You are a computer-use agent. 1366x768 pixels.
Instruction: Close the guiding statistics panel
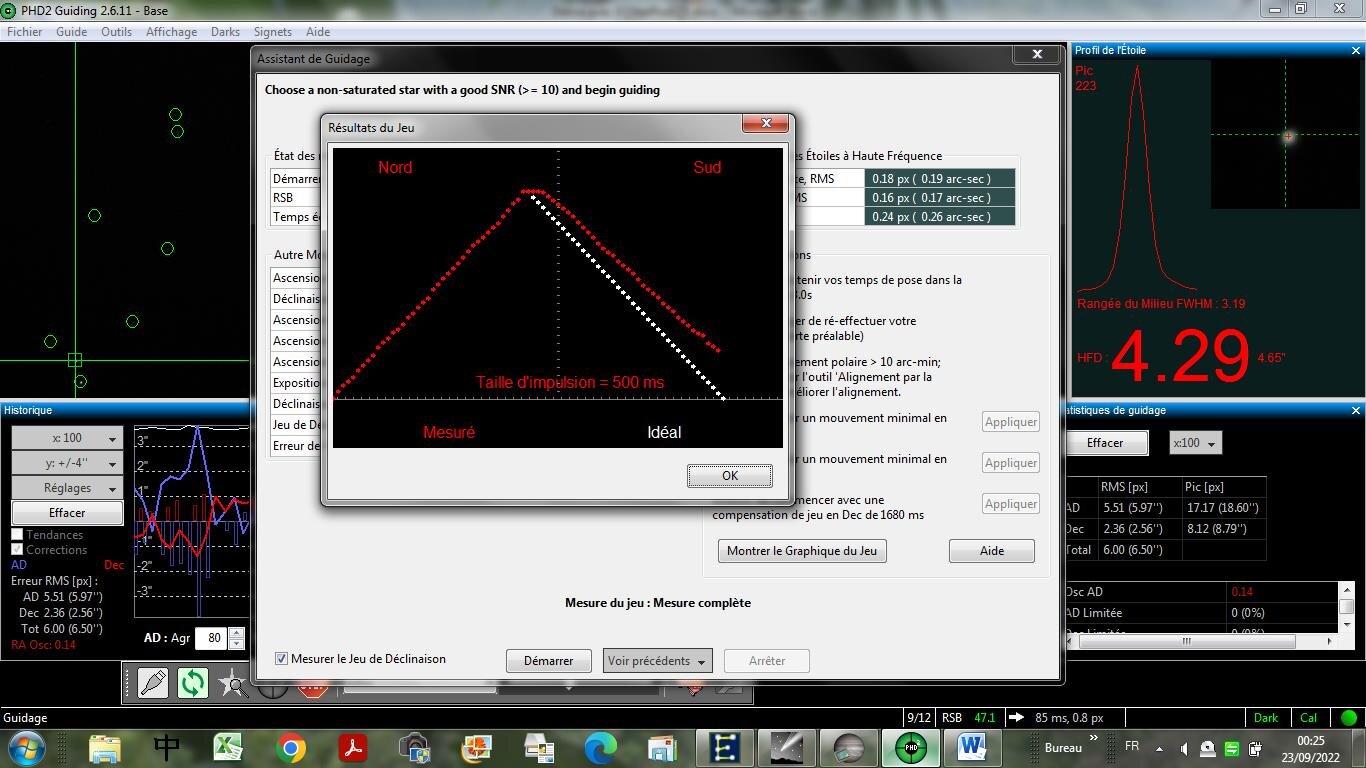[1356, 410]
